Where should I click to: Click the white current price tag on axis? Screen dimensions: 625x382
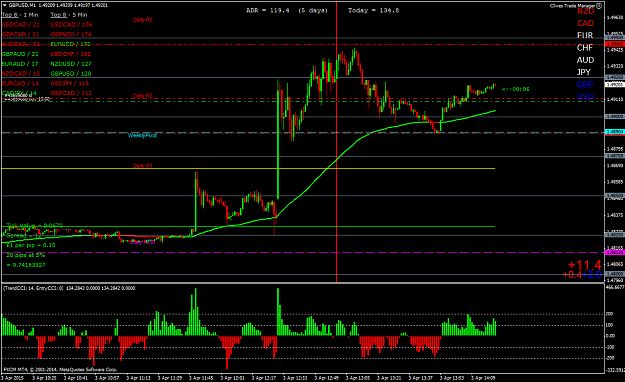tap(614, 85)
